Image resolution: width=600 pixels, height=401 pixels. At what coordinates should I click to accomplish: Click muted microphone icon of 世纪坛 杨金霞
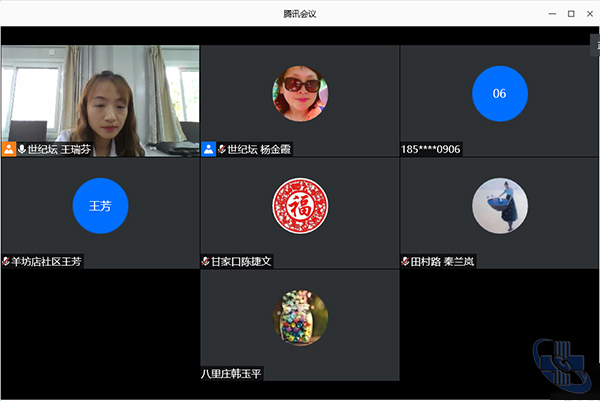point(222,149)
